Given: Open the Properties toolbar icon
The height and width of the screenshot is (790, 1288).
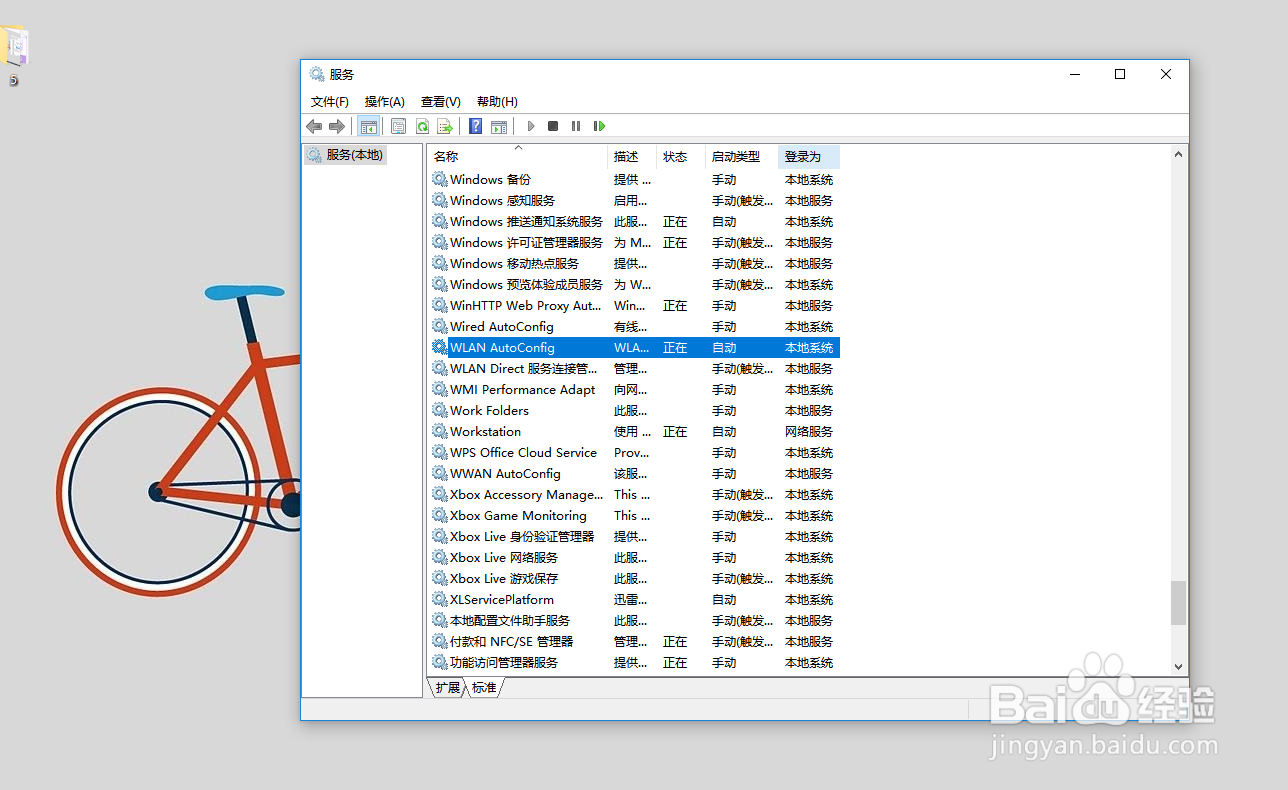Looking at the screenshot, I should pos(398,126).
